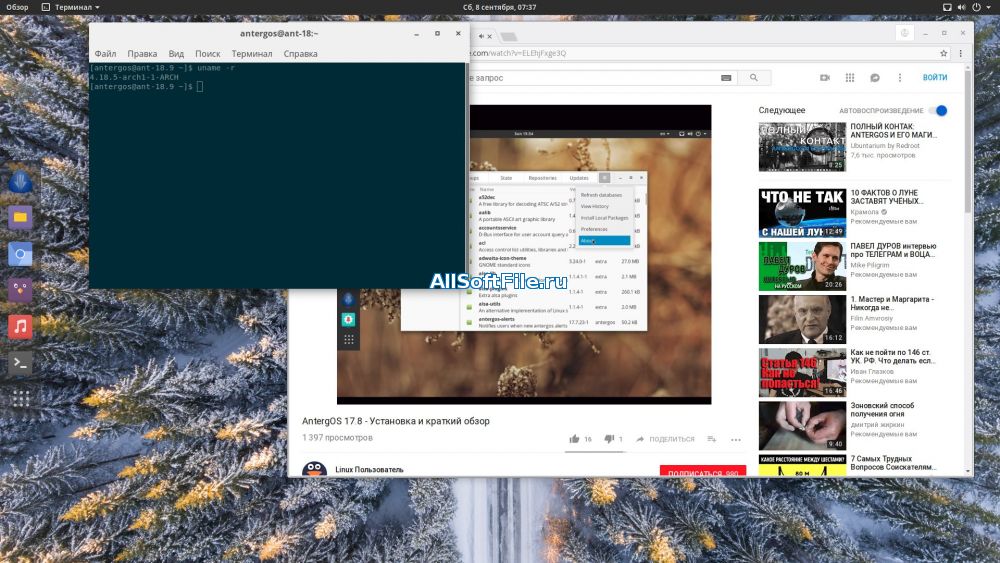The width and height of the screenshot is (1000, 563).
Task: Click the volume icon in top bar
Action: 962,7
